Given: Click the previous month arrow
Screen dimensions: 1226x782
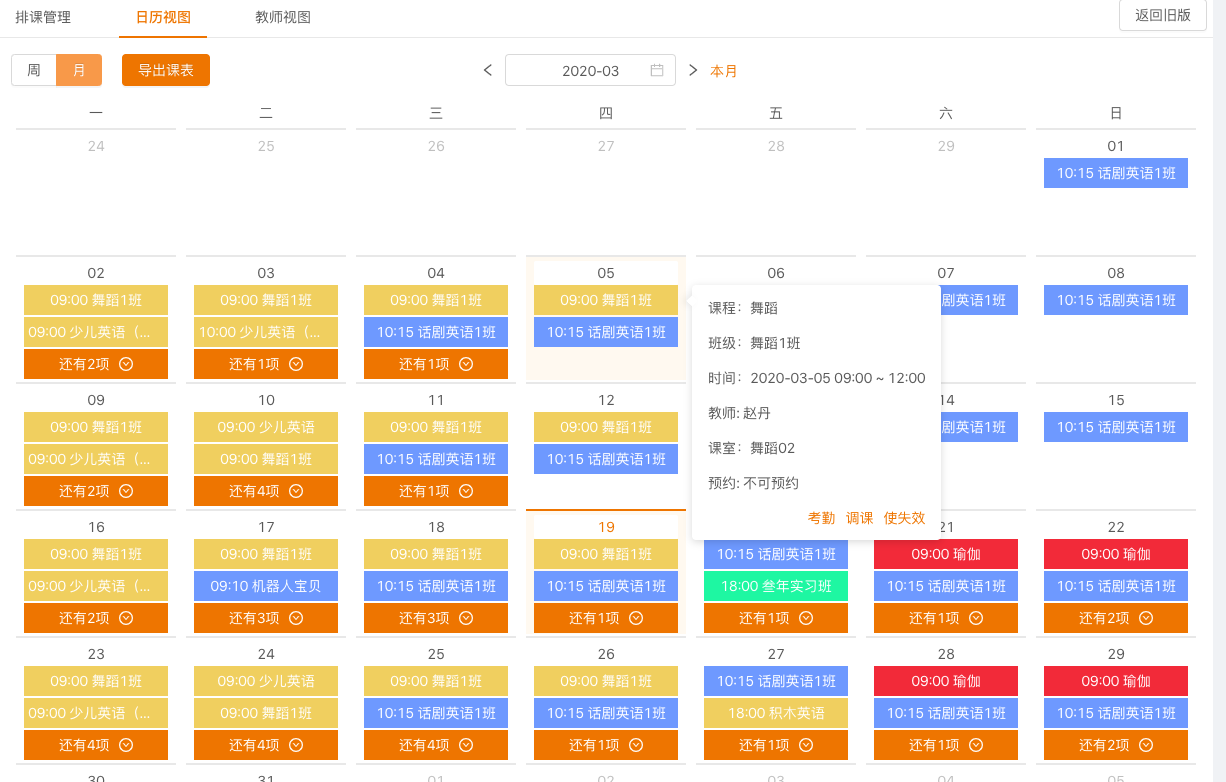Looking at the screenshot, I should point(488,70).
